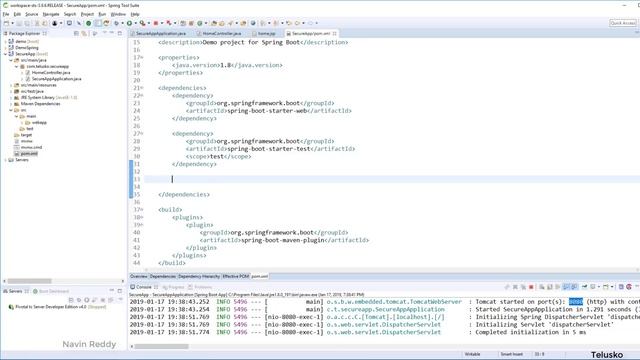
Task: Collapse the dependencies fold marker on line 21
Action: point(142,88)
